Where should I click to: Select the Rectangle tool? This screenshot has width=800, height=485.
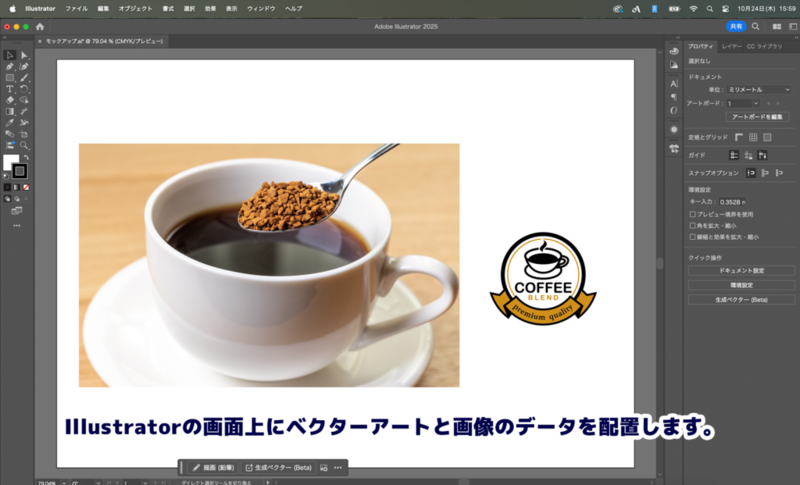pos(10,78)
